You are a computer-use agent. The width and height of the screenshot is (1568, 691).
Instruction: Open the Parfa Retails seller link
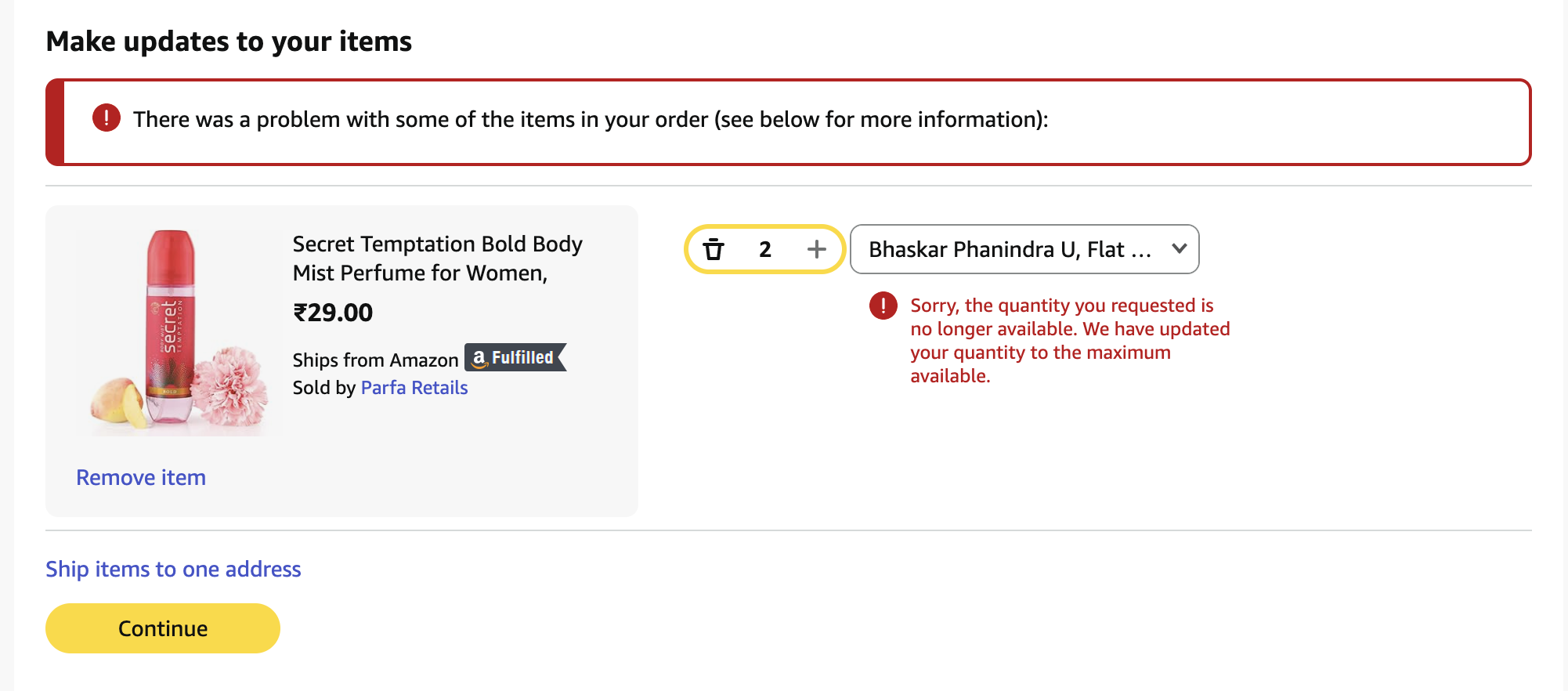414,388
